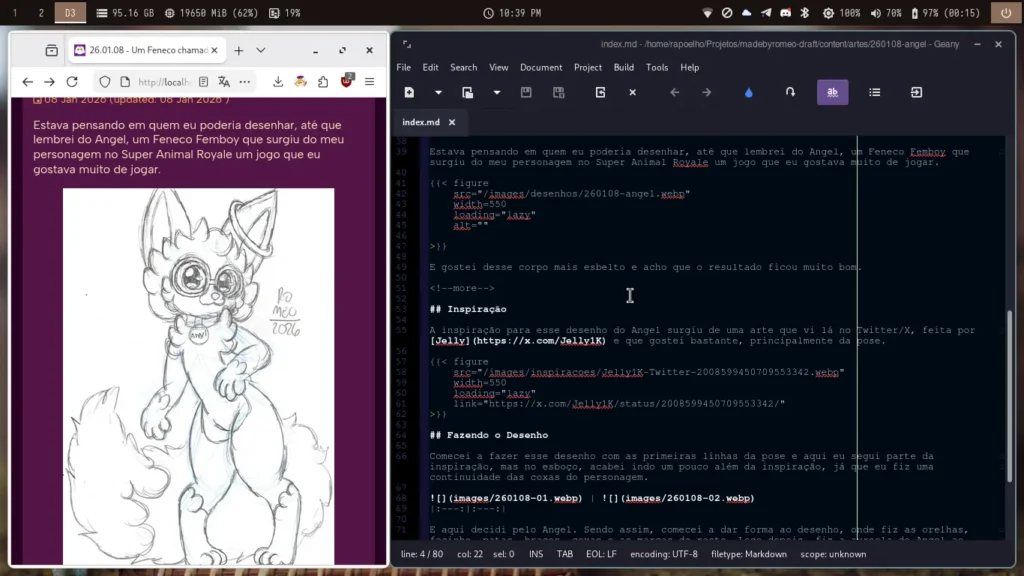Viewport: 1024px width, 576px height.
Task: Click the localhost URL address field
Action: coord(162,82)
